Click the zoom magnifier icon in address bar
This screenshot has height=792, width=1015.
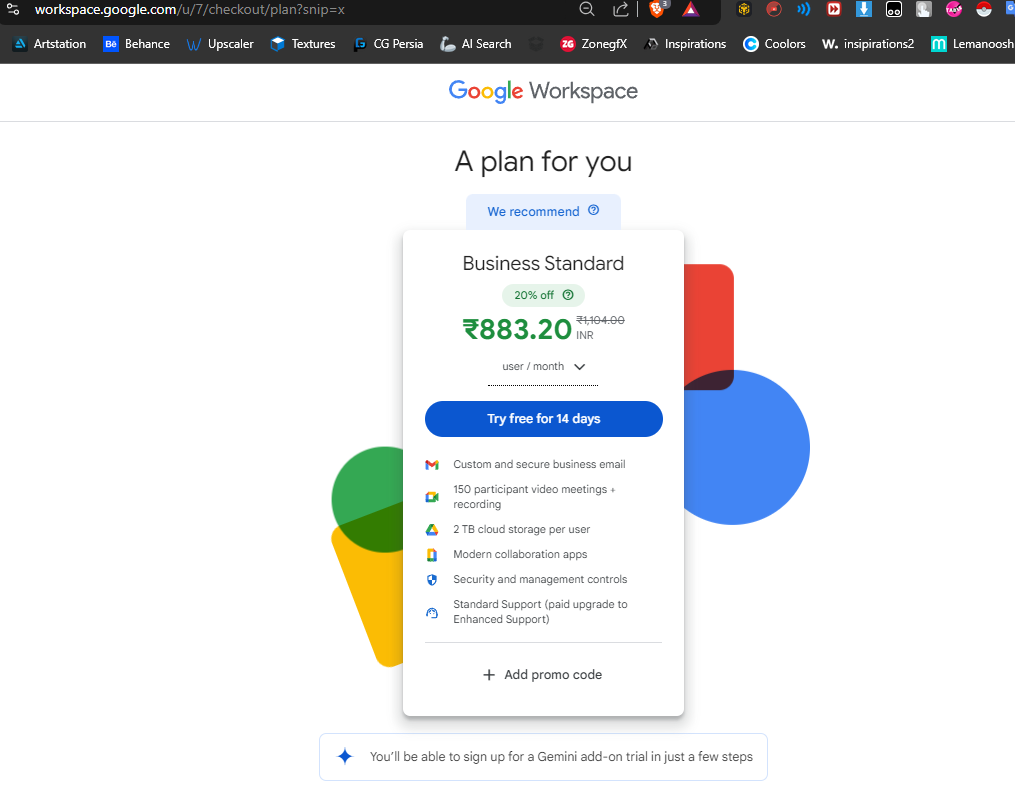[x=586, y=9]
